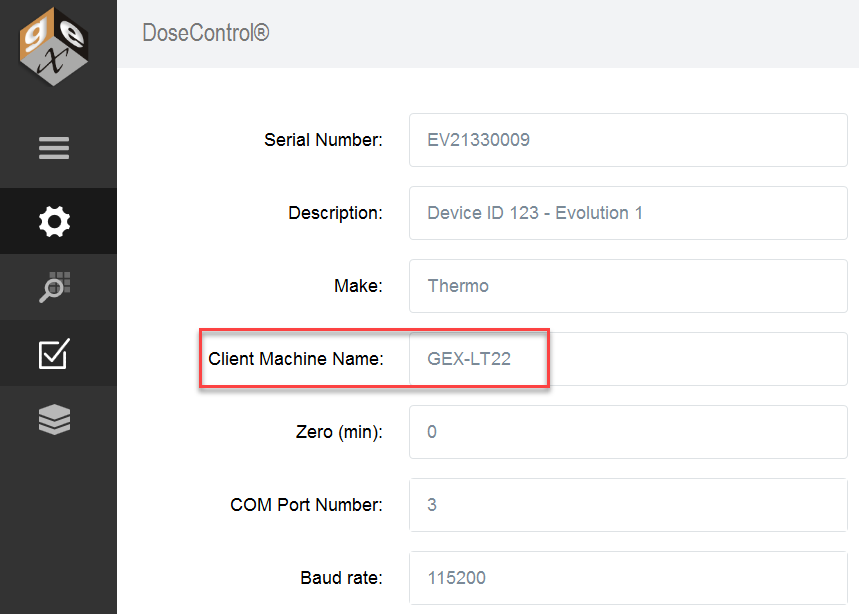Click the COM Port Number field

click(628, 505)
